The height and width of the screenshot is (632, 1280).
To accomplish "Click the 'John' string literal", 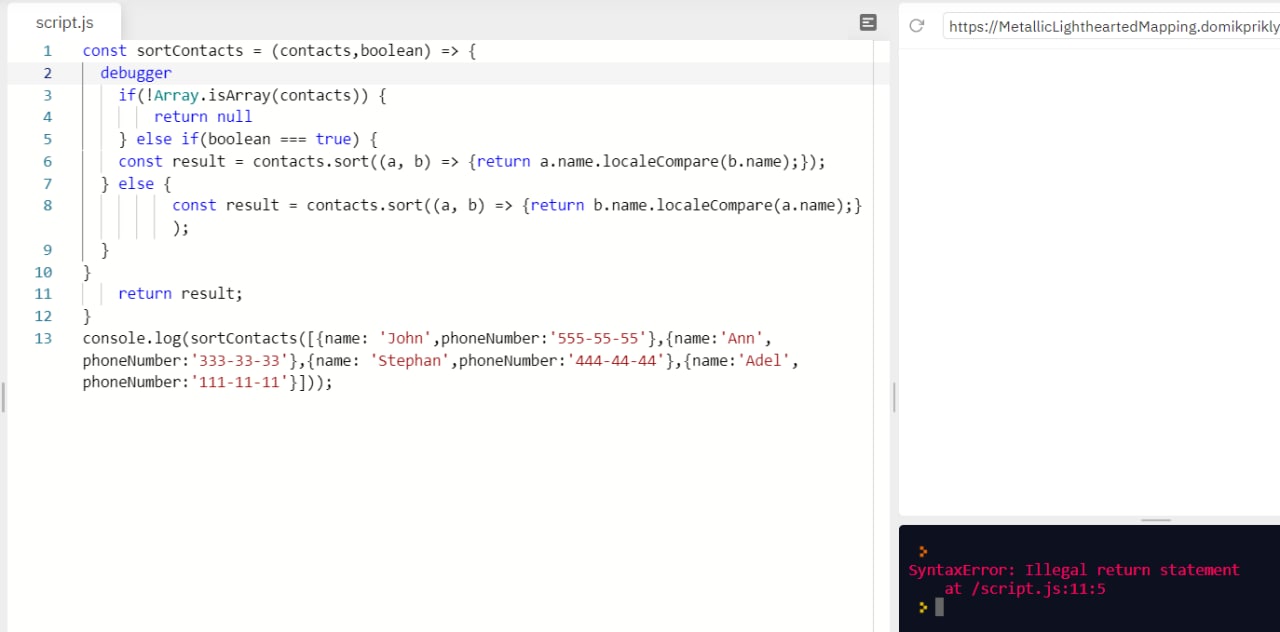I will (x=405, y=338).
